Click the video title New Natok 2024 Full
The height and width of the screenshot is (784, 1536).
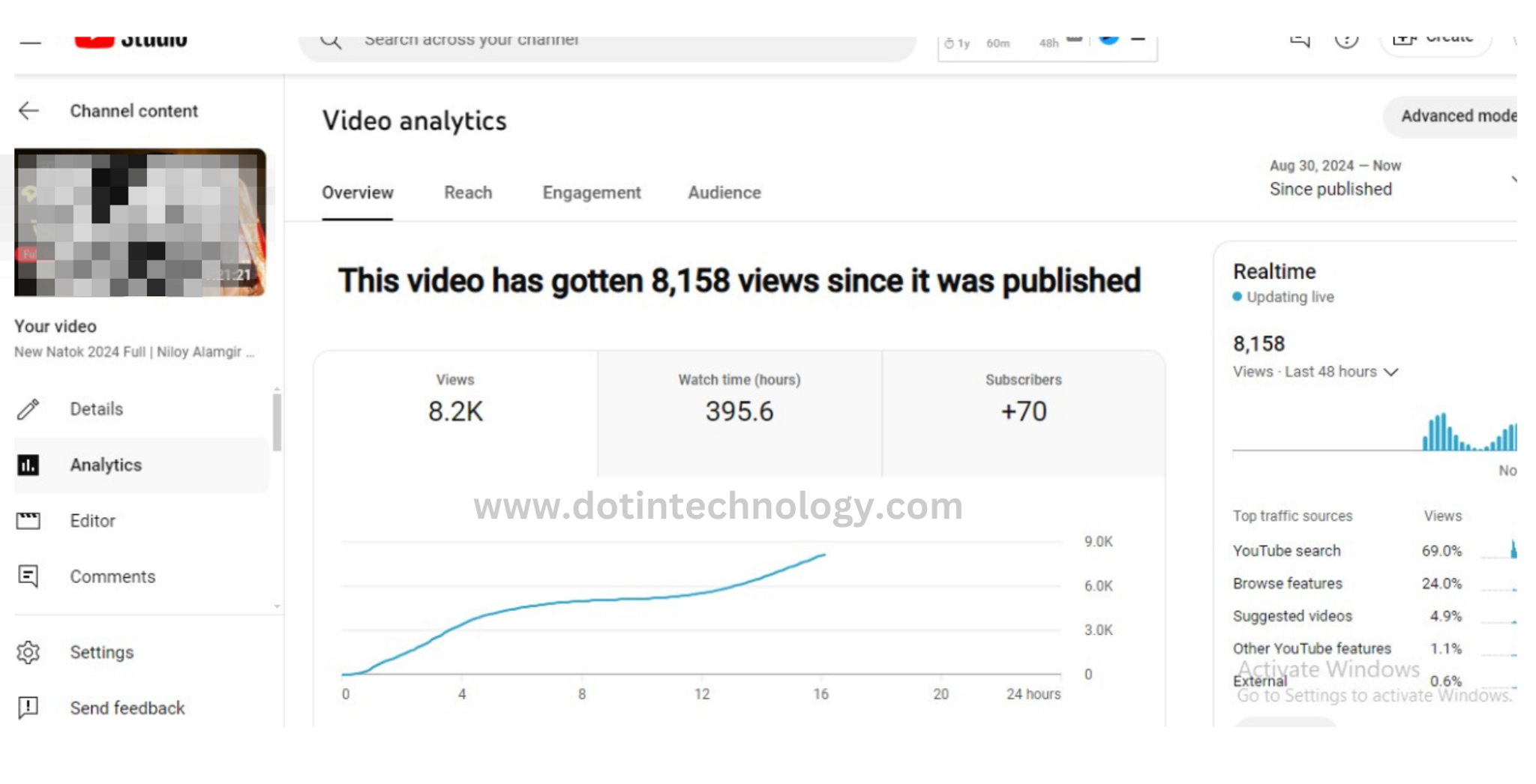coord(134,352)
